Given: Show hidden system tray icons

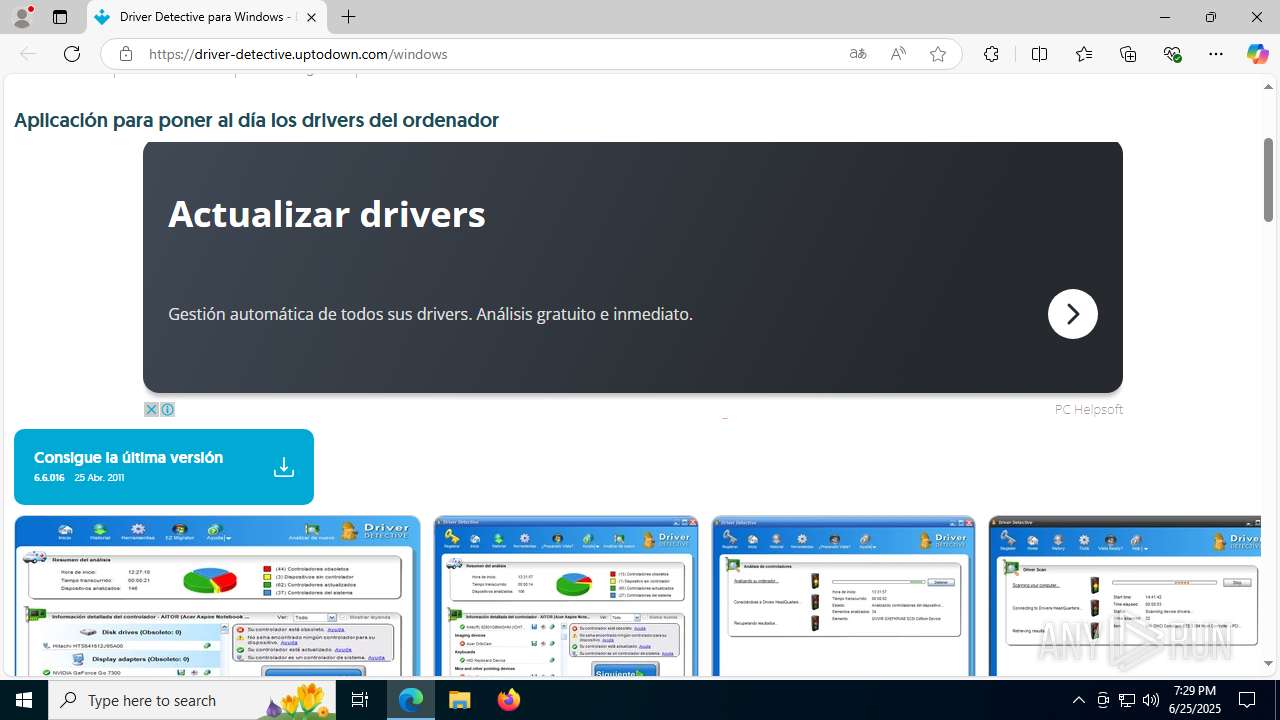Looking at the screenshot, I should pyautogui.click(x=1078, y=700).
